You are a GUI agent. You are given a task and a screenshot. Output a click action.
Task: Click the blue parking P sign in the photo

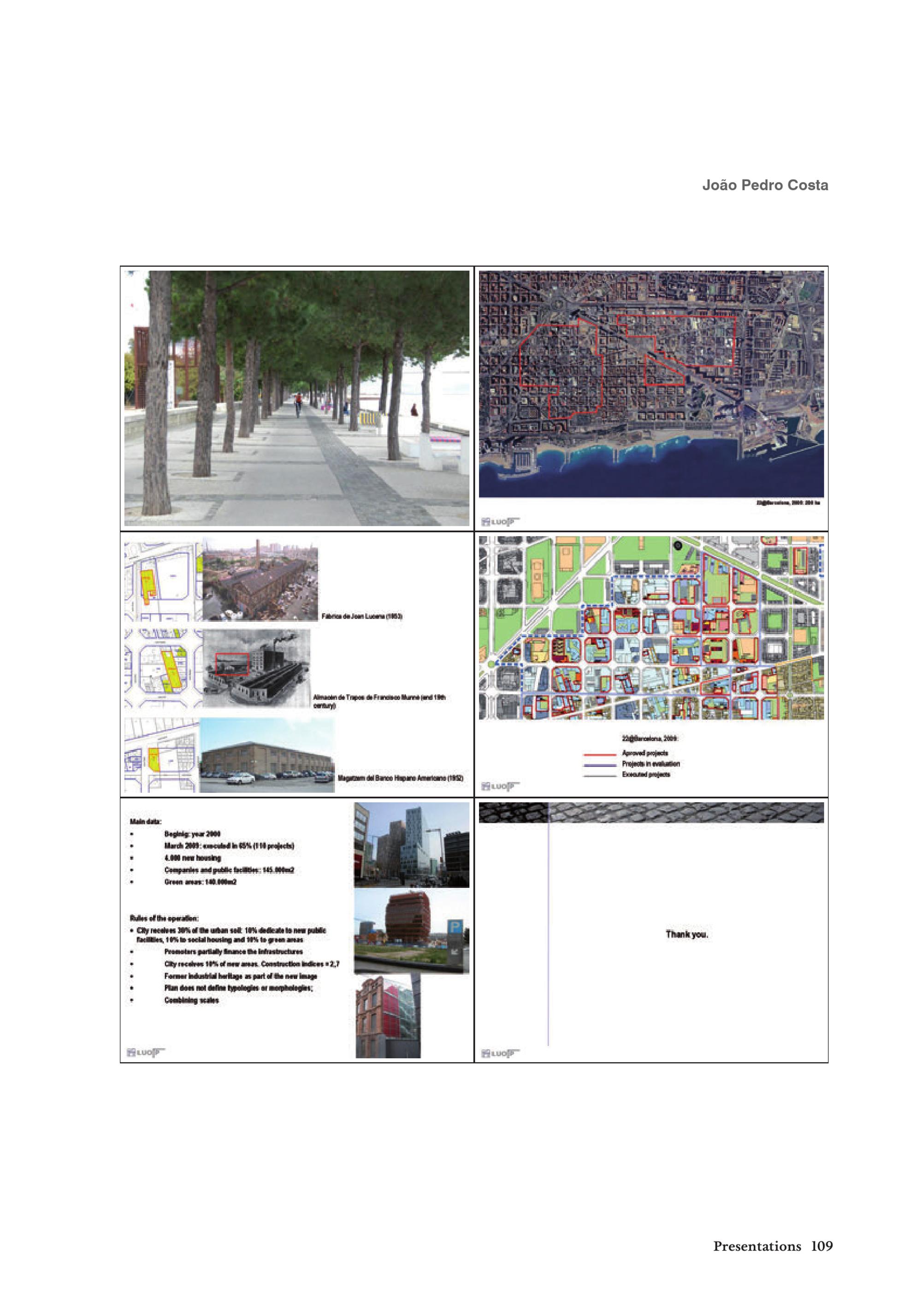[x=455, y=927]
